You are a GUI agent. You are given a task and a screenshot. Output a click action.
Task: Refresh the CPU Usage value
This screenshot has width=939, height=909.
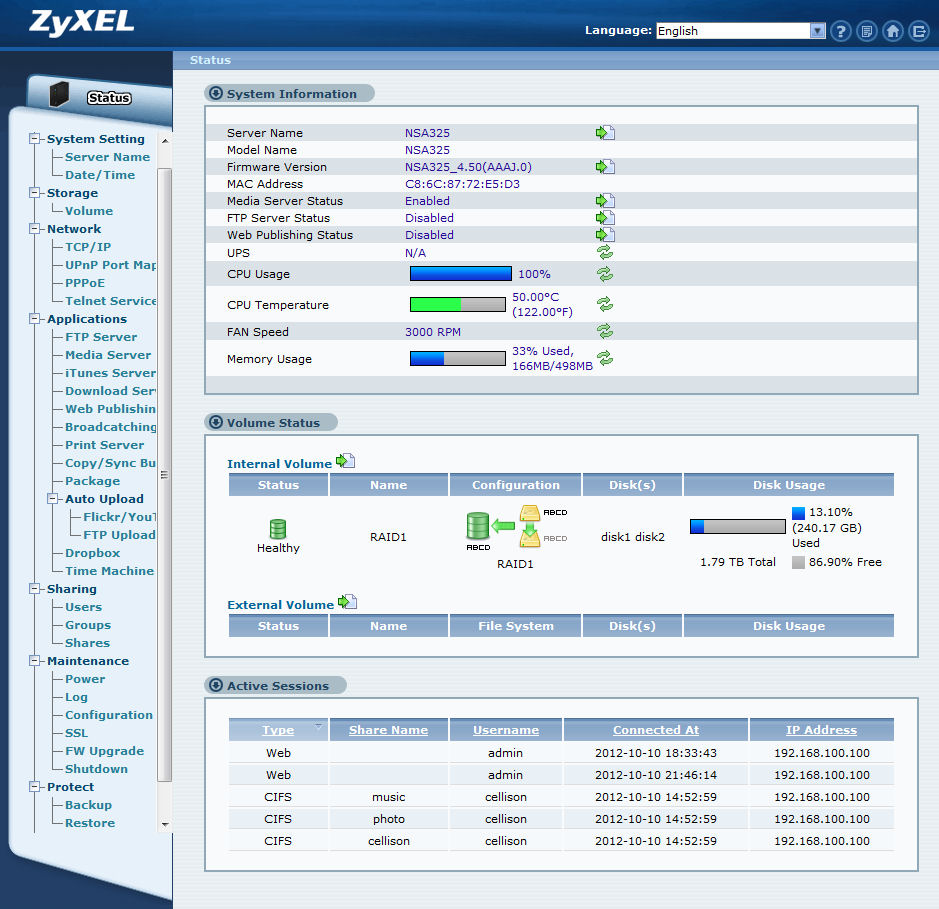click(x=605, y=274)
